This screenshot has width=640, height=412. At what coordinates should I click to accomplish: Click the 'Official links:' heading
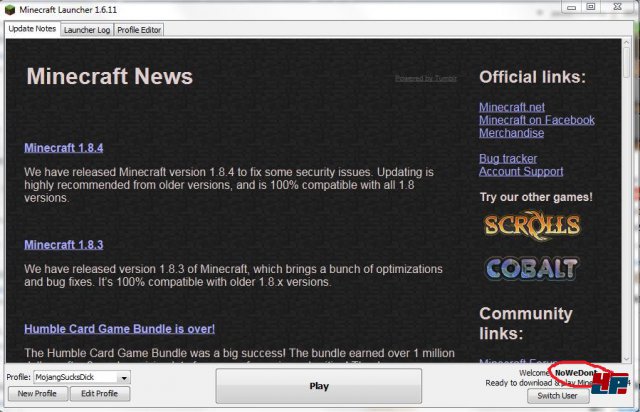532,77
